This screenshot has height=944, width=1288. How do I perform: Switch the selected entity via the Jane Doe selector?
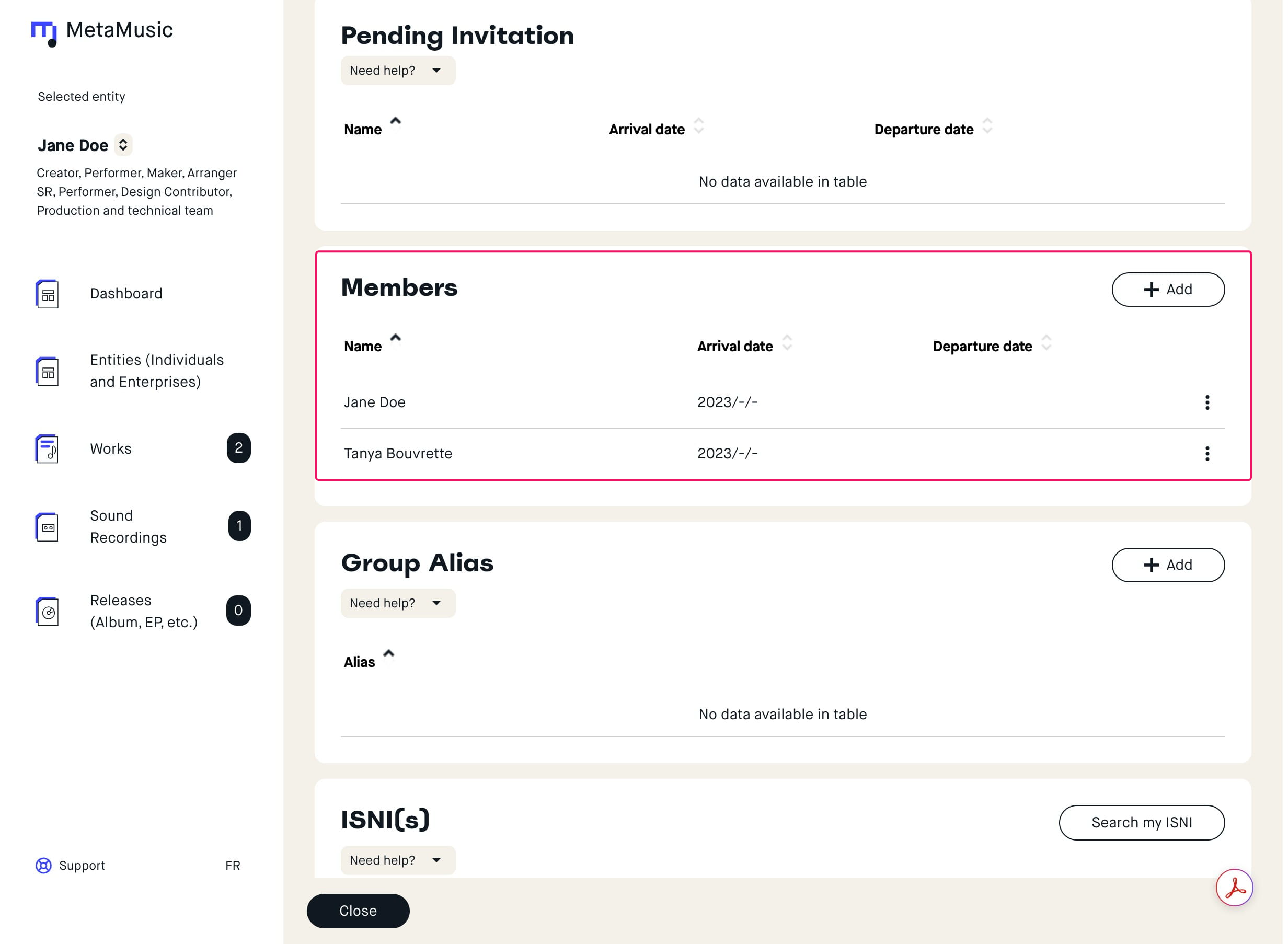(x=123, y=145)
